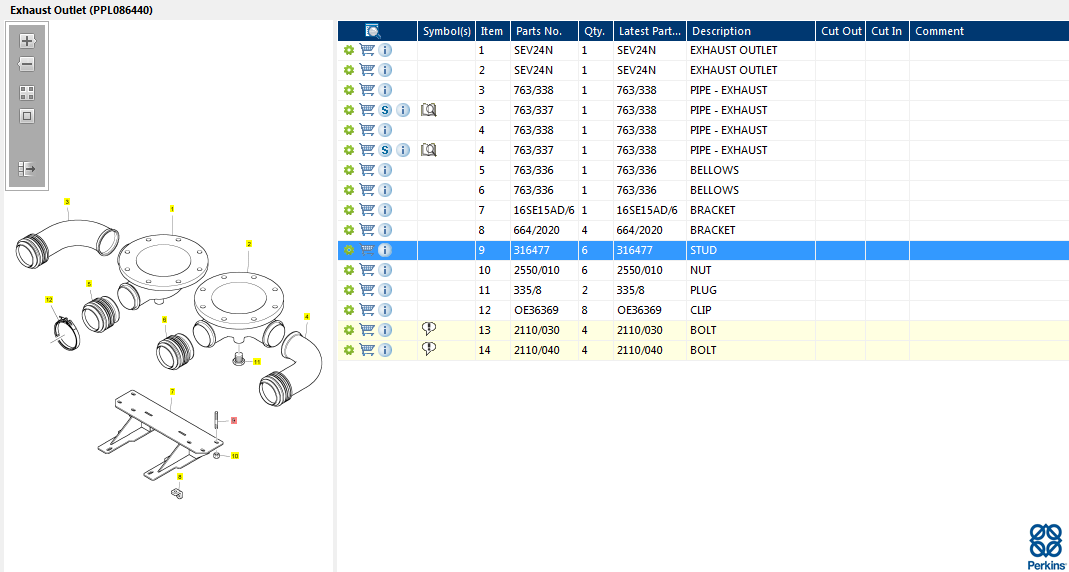1069x572 pixels.
Task: Click the Perkins logo
Action: click(1045, 546)
